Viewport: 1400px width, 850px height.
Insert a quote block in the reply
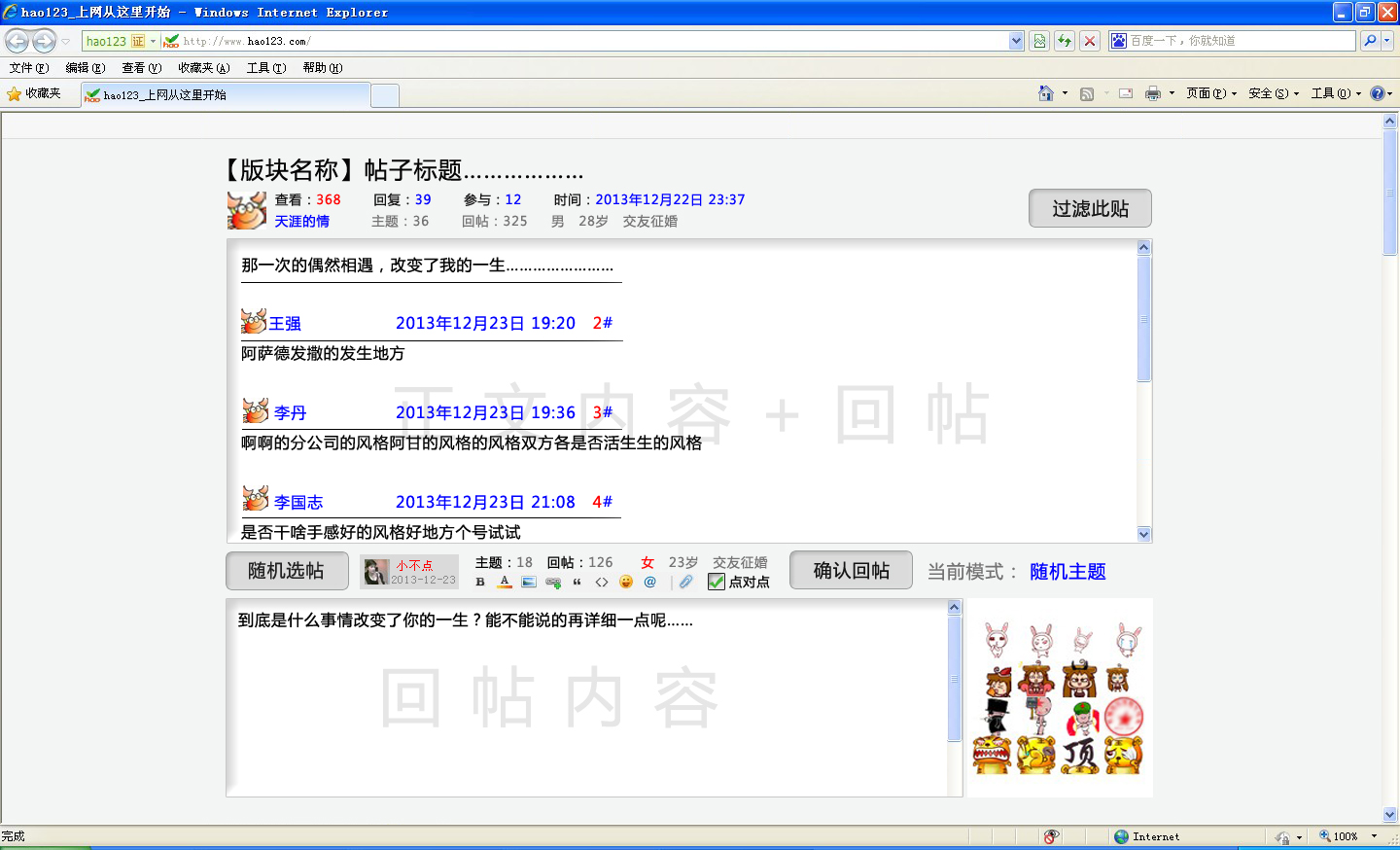(578, 582)
